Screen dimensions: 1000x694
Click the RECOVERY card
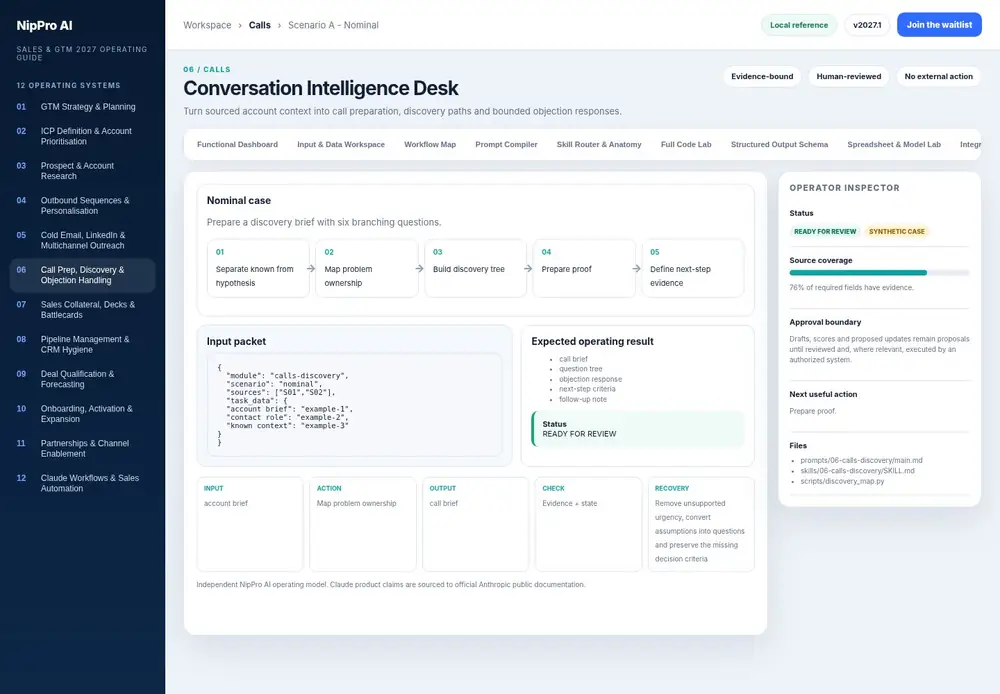point(702,524)
